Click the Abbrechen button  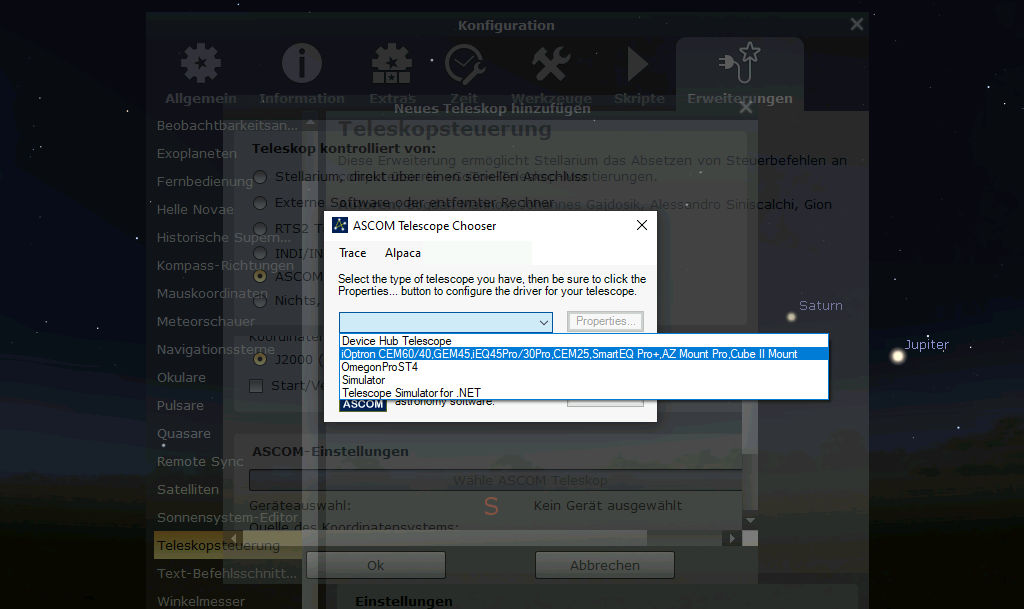coord(604,565)
